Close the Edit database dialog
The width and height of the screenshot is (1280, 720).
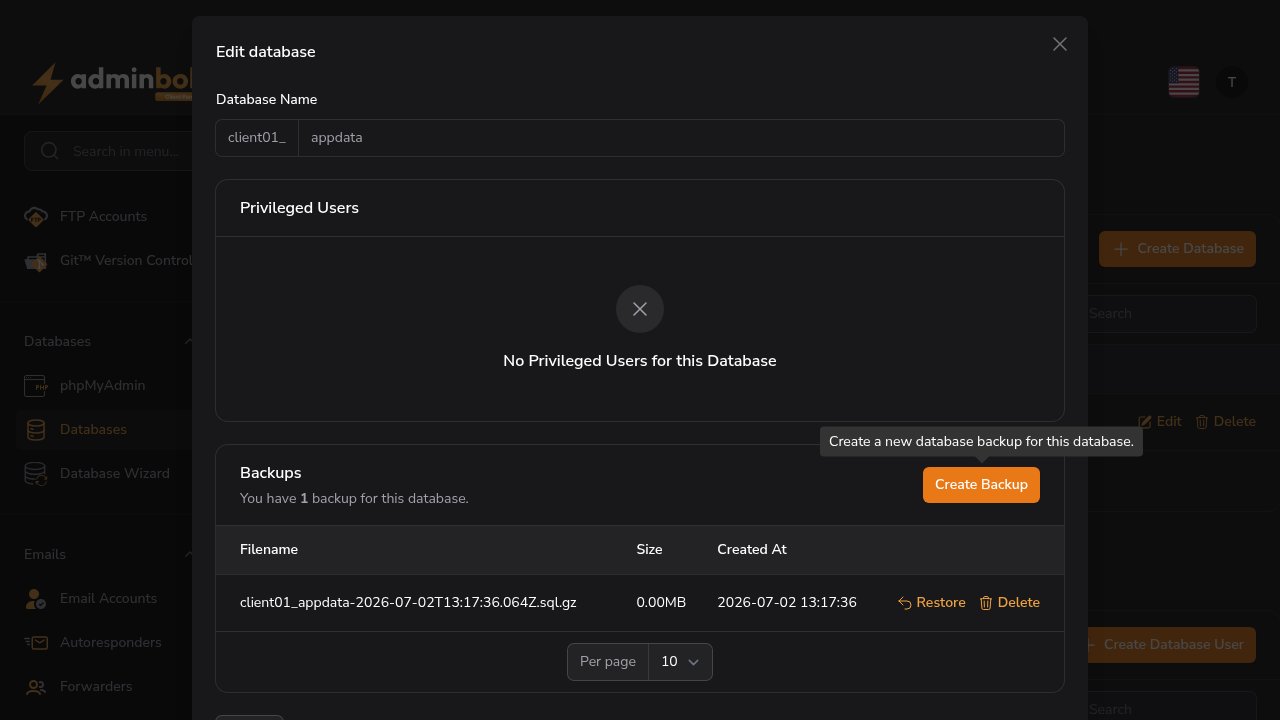[1060, 44]
